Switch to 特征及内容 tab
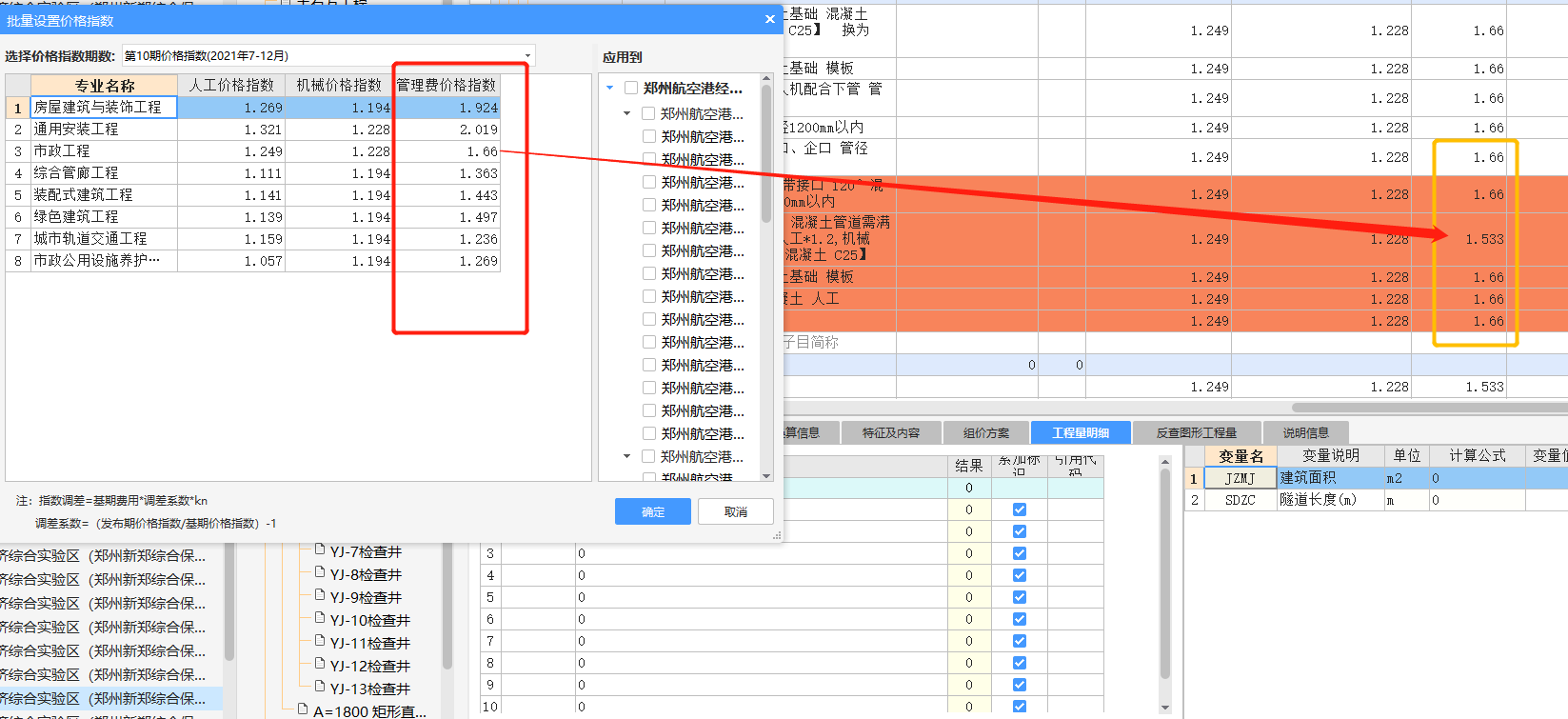1568x719 pixels. pos(891,432)
